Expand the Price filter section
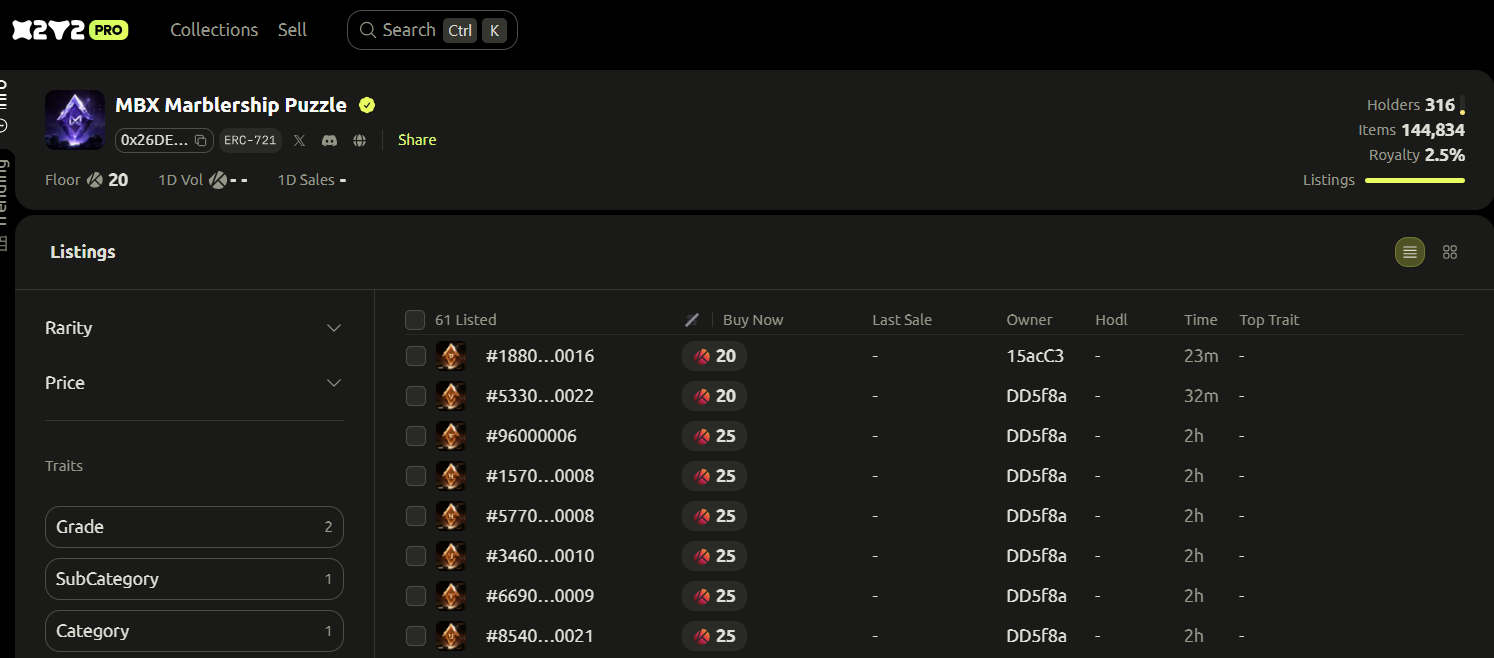Screen dimensions: 1494x658 (194, 383)
